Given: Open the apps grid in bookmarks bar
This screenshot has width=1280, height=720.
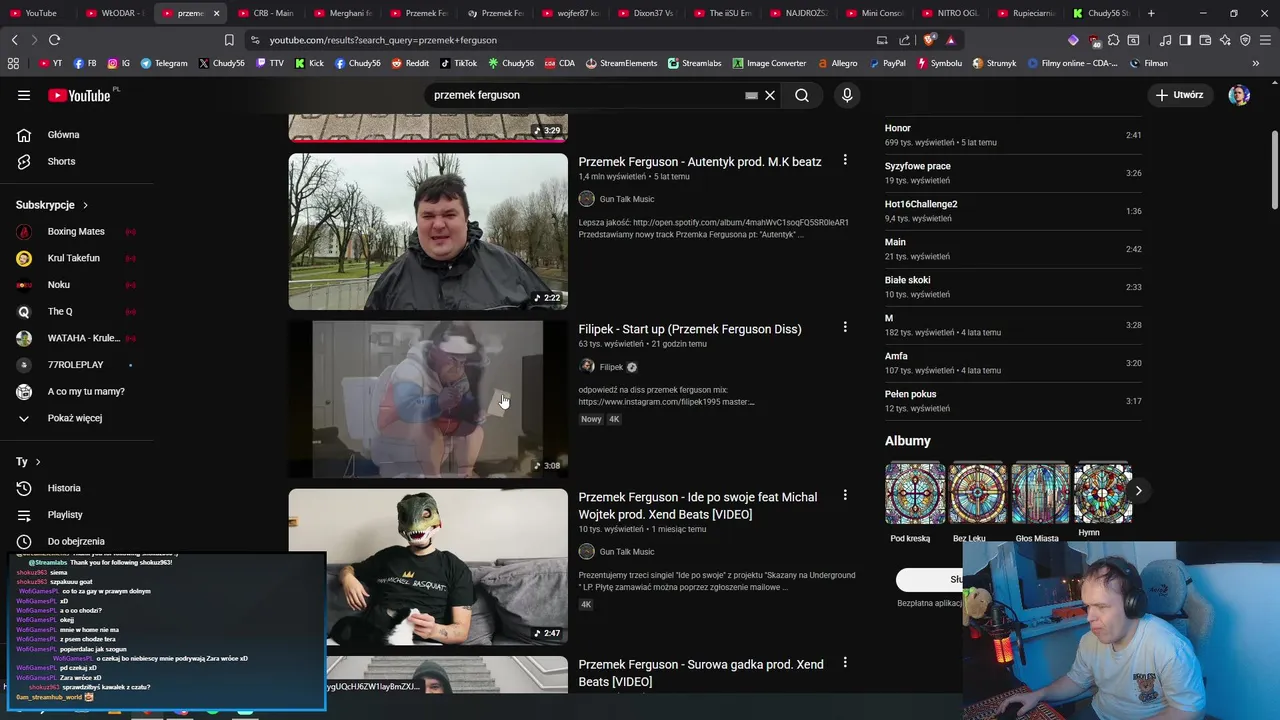Looking at the screenshot, I should point(13,63).
